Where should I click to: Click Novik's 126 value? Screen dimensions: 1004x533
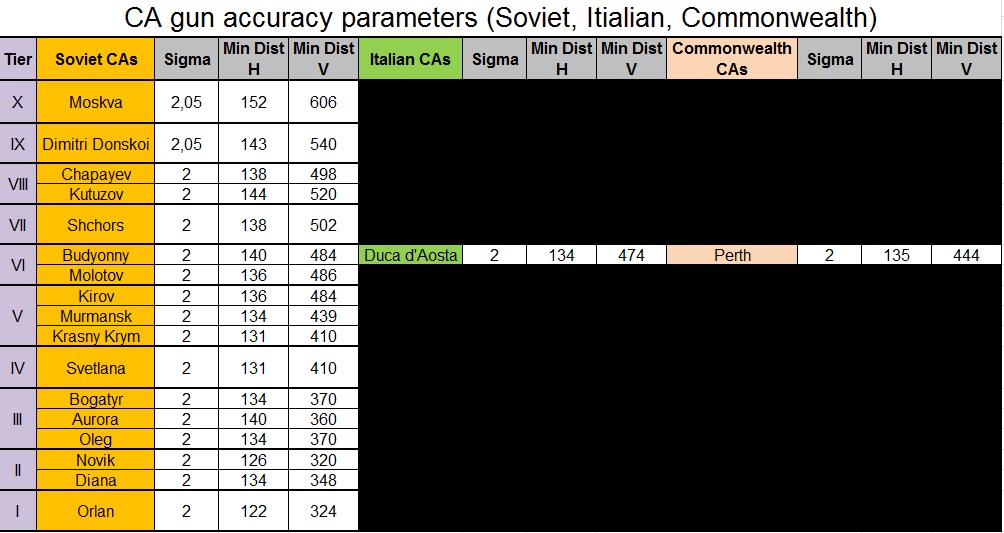254,460
